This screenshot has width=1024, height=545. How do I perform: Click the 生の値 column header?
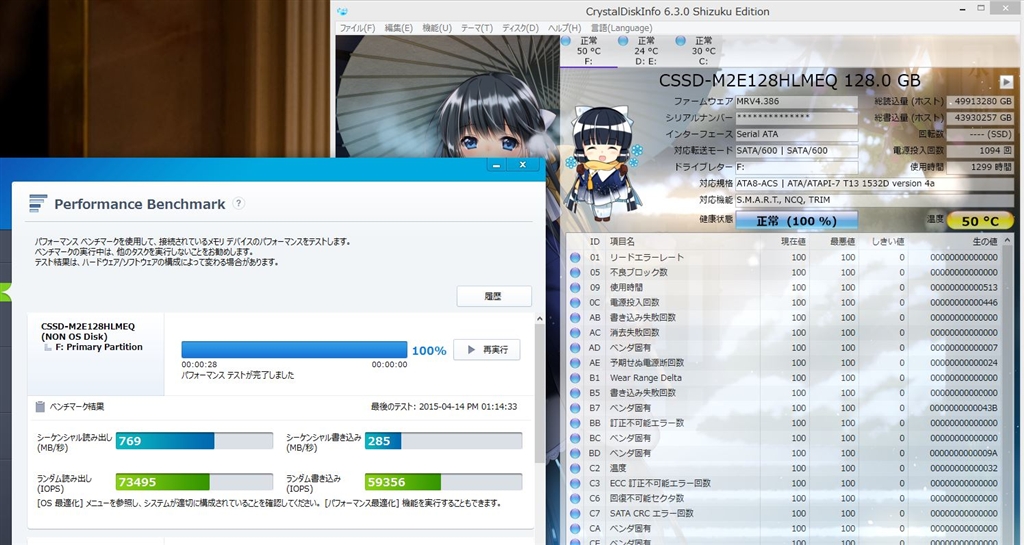pos(984,241)
